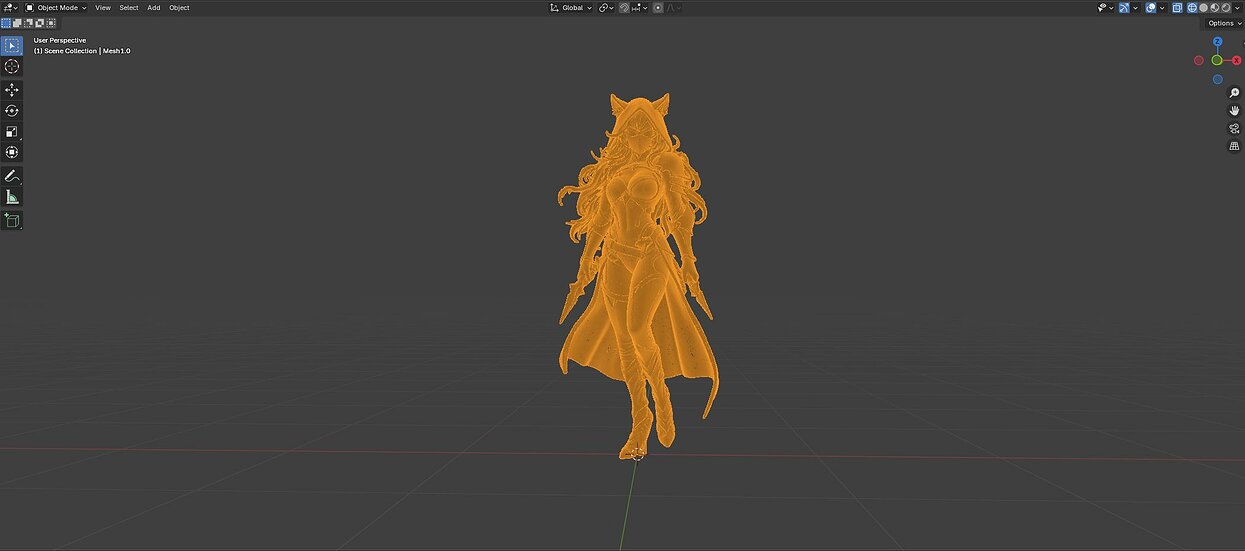Click the Z axis on gizmo
The image size is (1245, 551).
coord(1217,42)
